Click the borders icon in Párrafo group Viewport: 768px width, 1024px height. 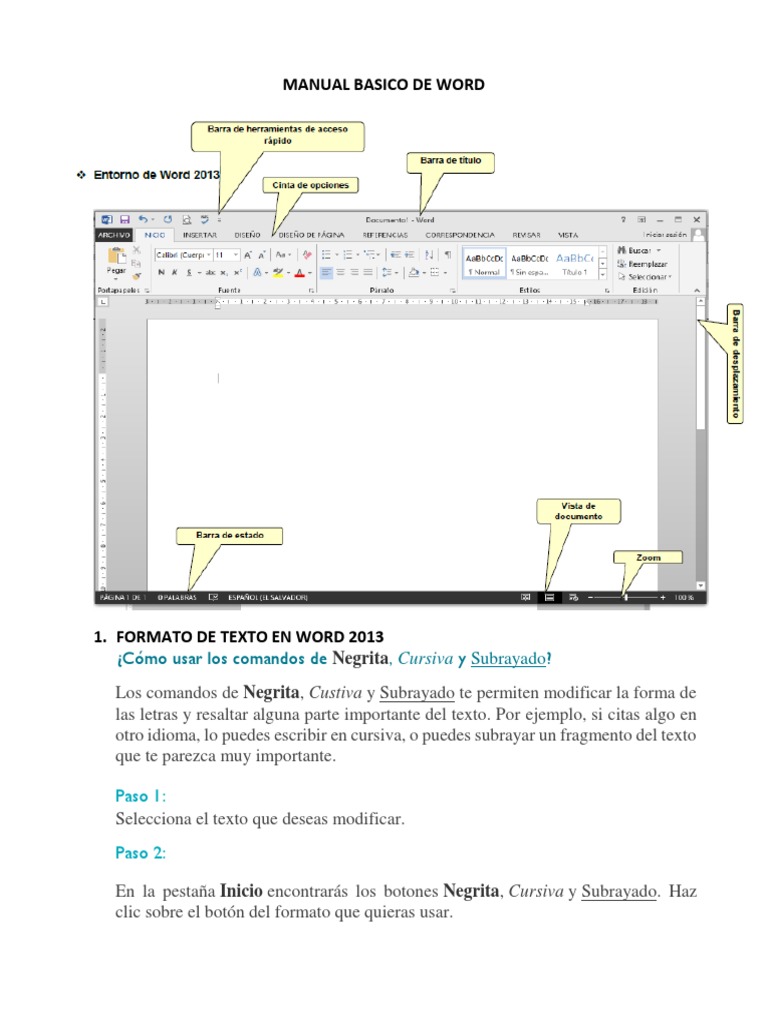pyautogui.click(x=434, y=272)
